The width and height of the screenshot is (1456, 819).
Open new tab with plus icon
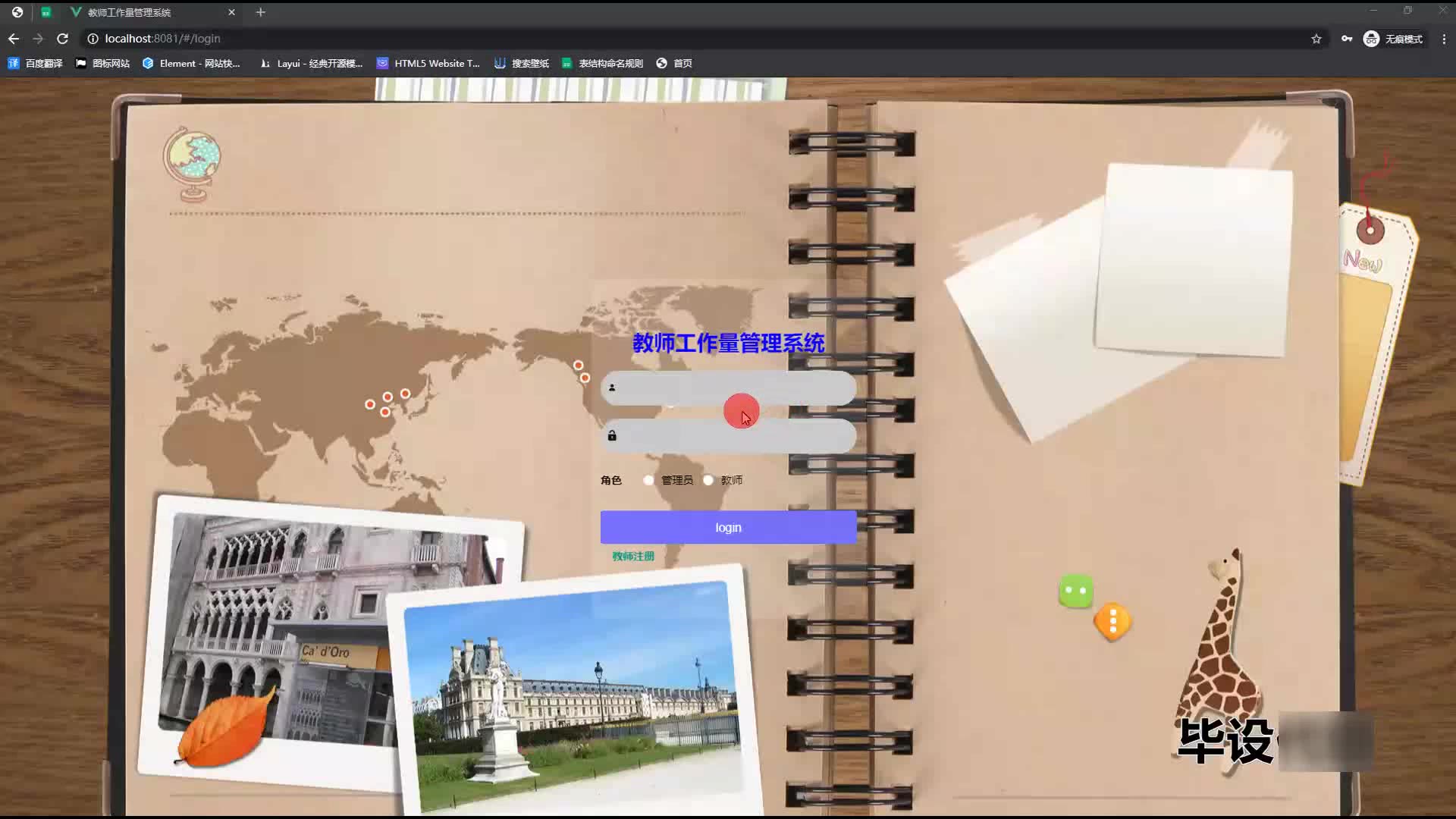tap(260, 12)
